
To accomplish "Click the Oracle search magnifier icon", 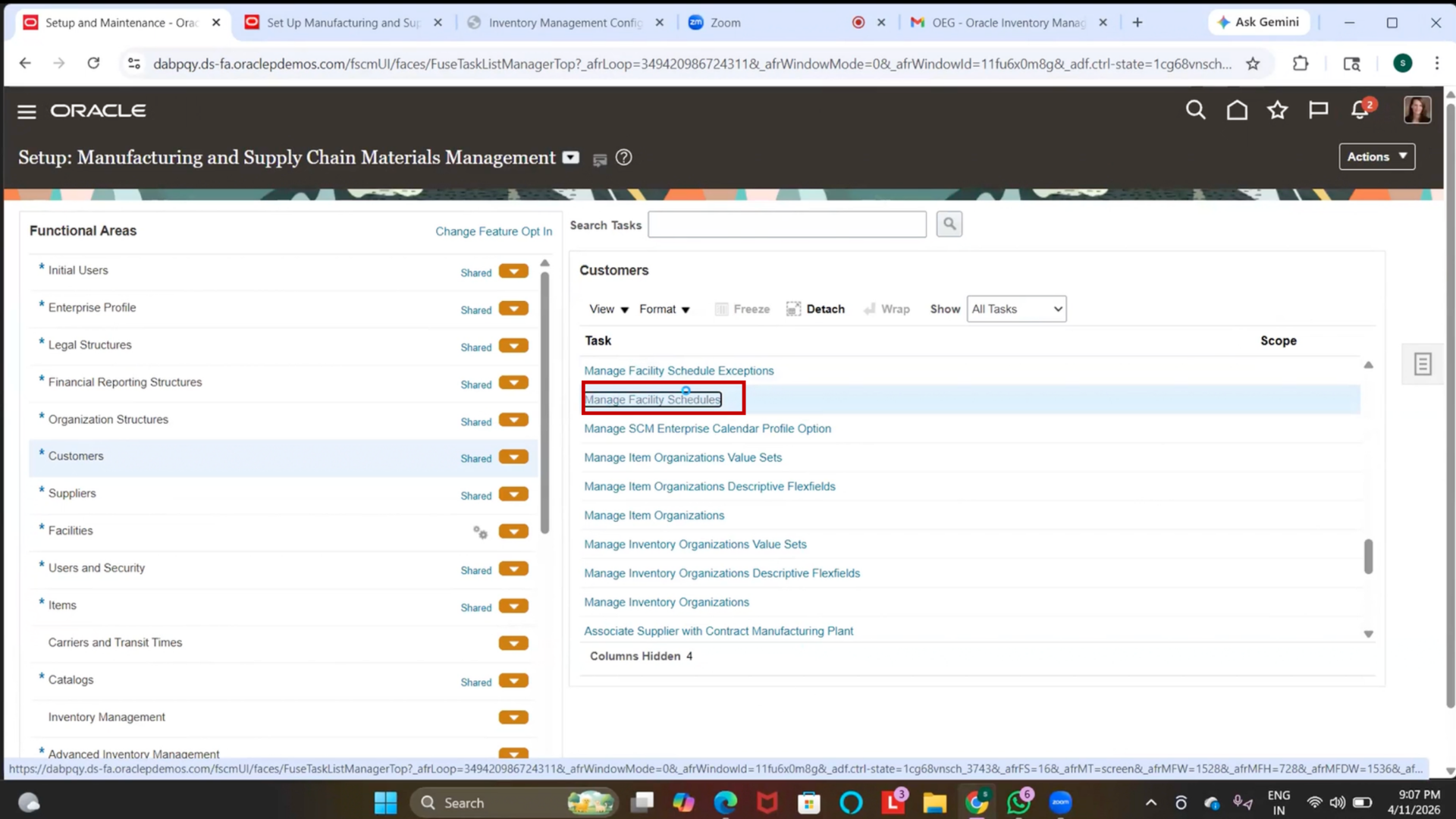I will pos(1195,111).
